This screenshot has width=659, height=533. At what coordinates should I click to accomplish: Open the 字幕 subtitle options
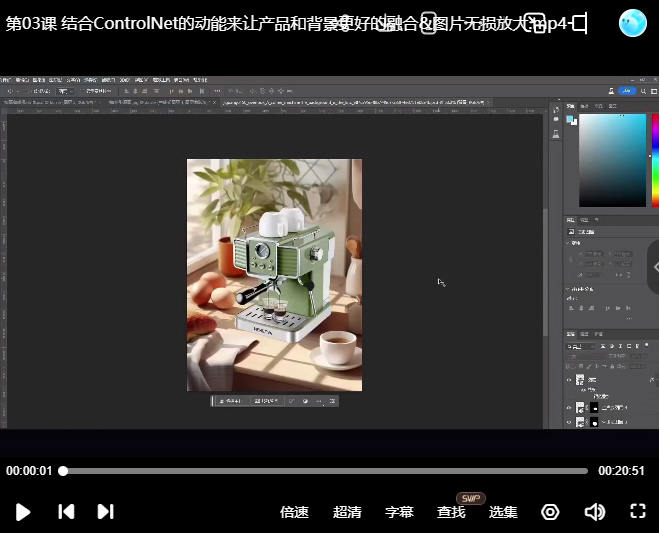[x=399, y=512]
